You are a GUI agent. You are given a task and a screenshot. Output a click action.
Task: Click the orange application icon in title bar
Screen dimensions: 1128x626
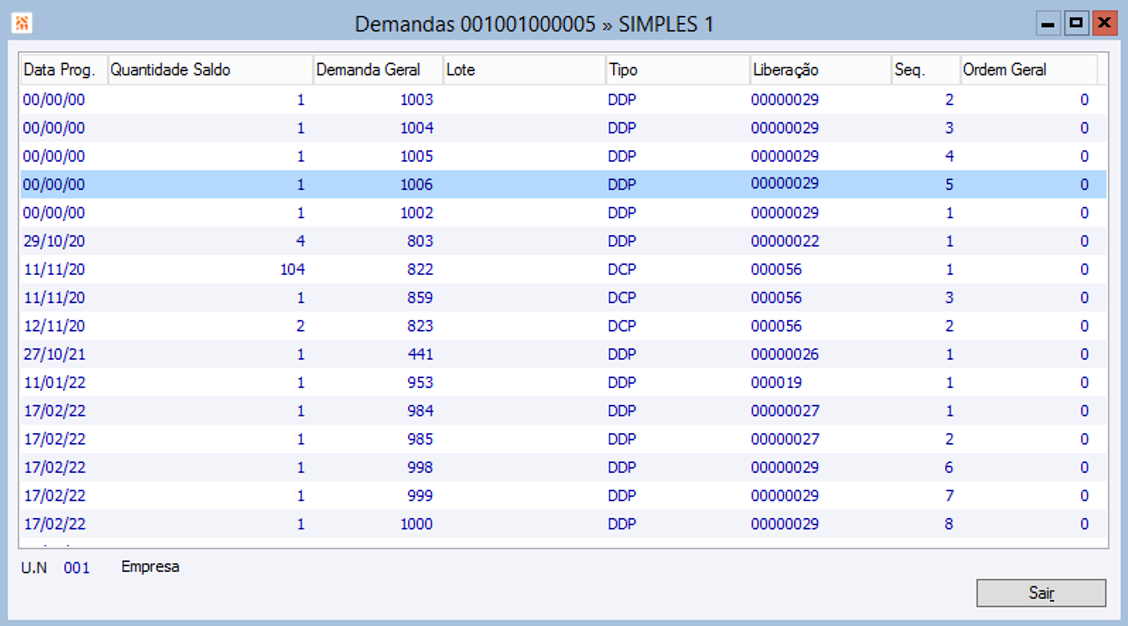(22, 24)
